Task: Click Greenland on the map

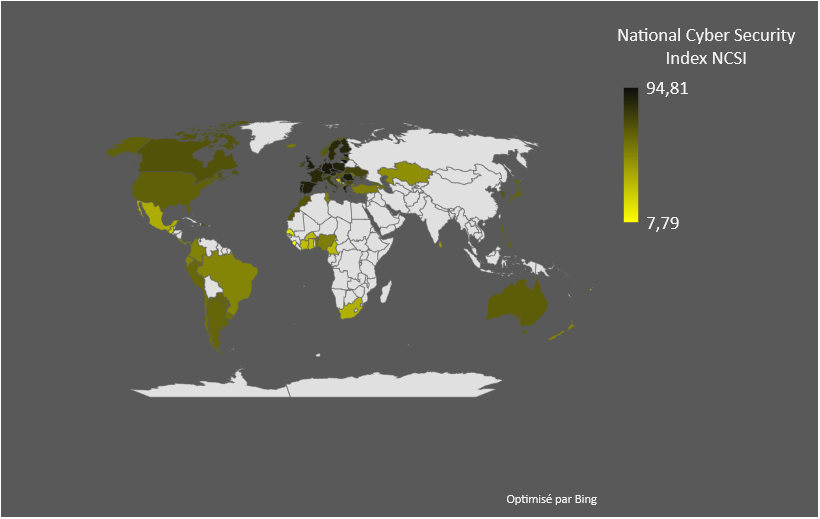Action: pyautogui.click(x=269, y=134)
